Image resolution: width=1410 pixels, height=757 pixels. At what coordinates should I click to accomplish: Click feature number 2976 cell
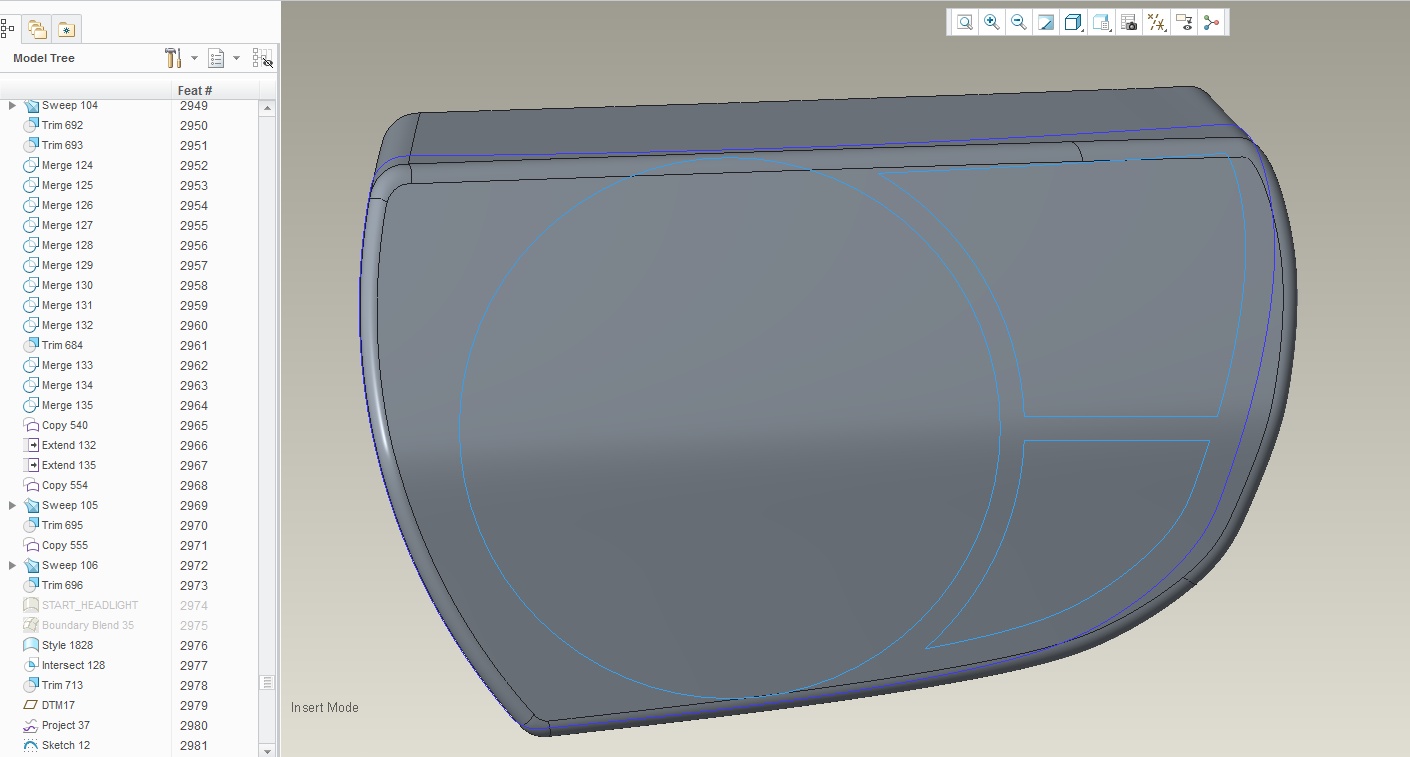tap(194, 645)
